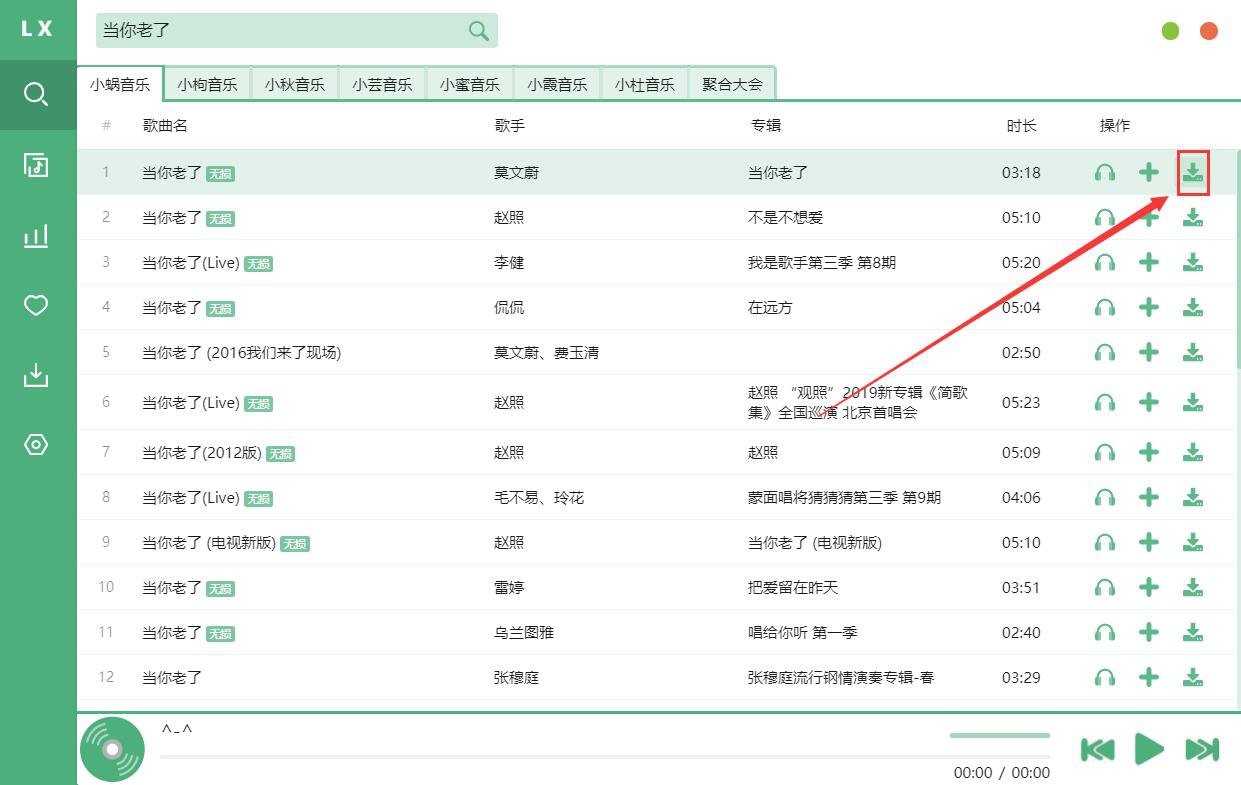Open the settings hexagon icon in sidebar

coord(36,445)
